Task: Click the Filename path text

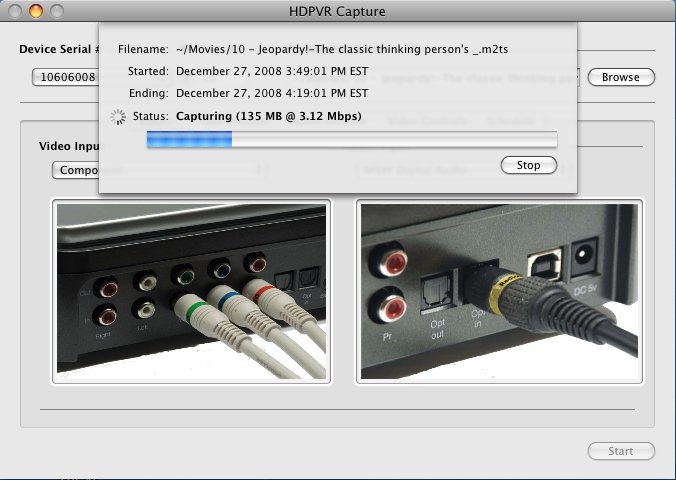Action: [x=342, y=49]
